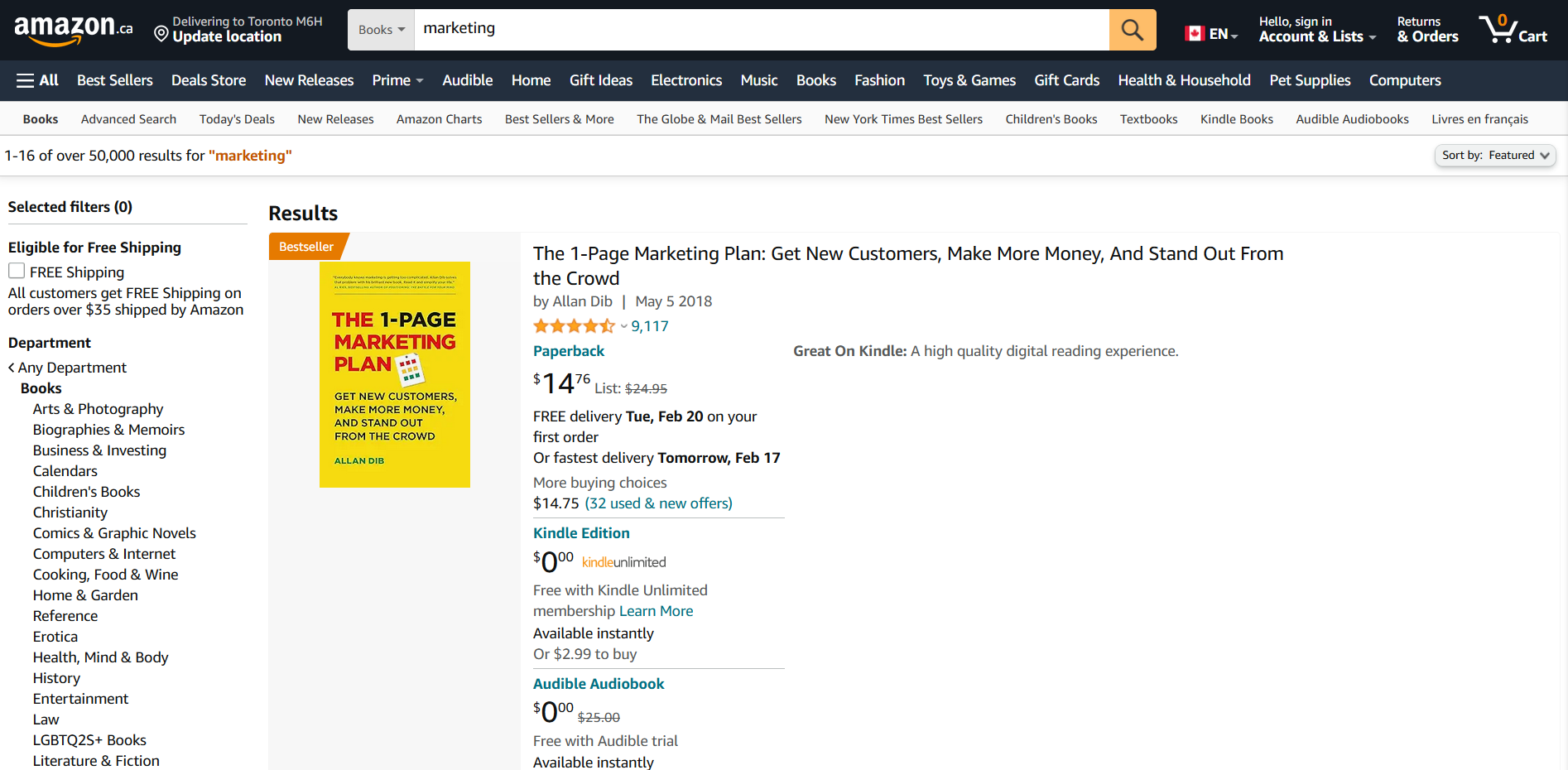This screenshot has height=770, width=1568.
Task: Click the orange search magnifier button
Action: (1132, 30)
